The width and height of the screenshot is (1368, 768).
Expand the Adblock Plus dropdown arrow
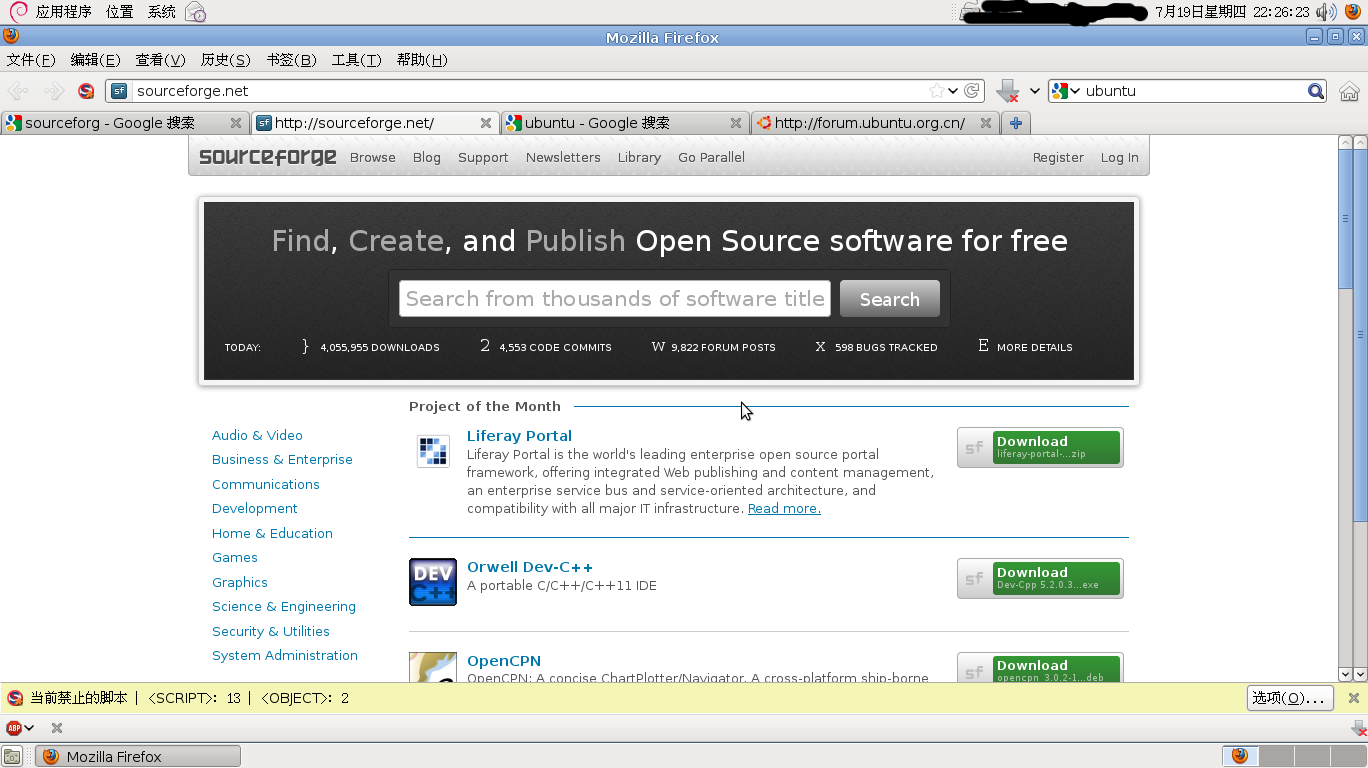(x=29, y=728)
